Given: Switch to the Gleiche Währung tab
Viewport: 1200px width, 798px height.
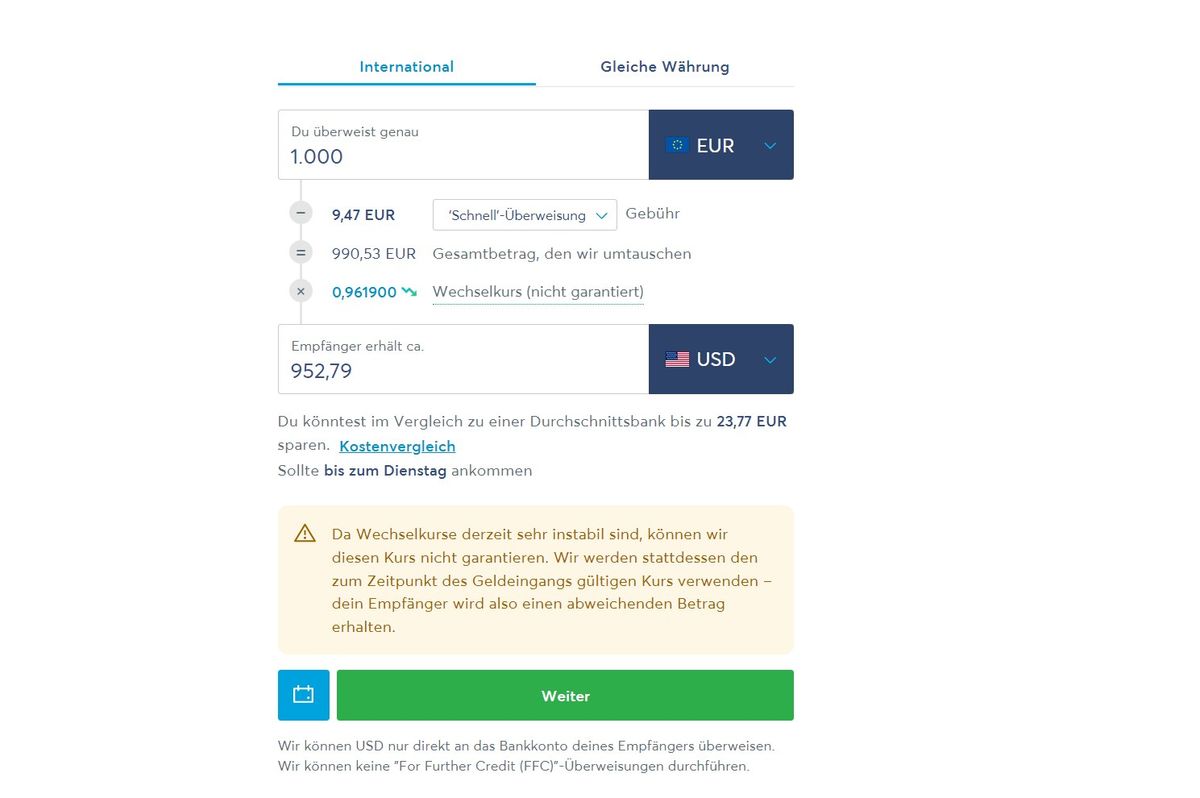Looking at the screenshot, I should click(664, 66).
